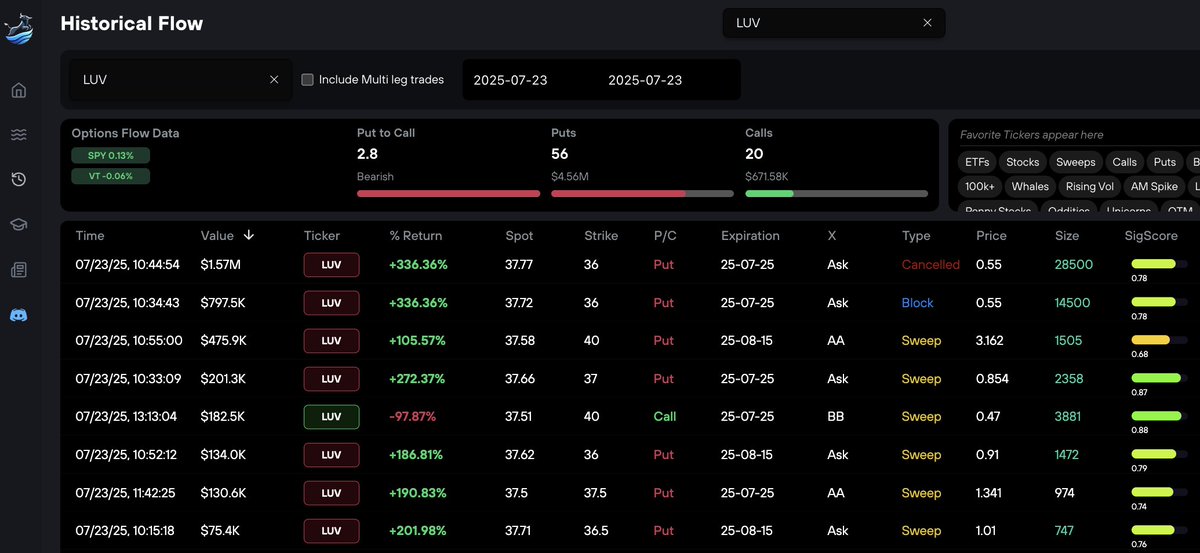The width and height of the screenshot is (1200, 553).
Task: Click the Historical Flow page title
Action: coord(131,23)
